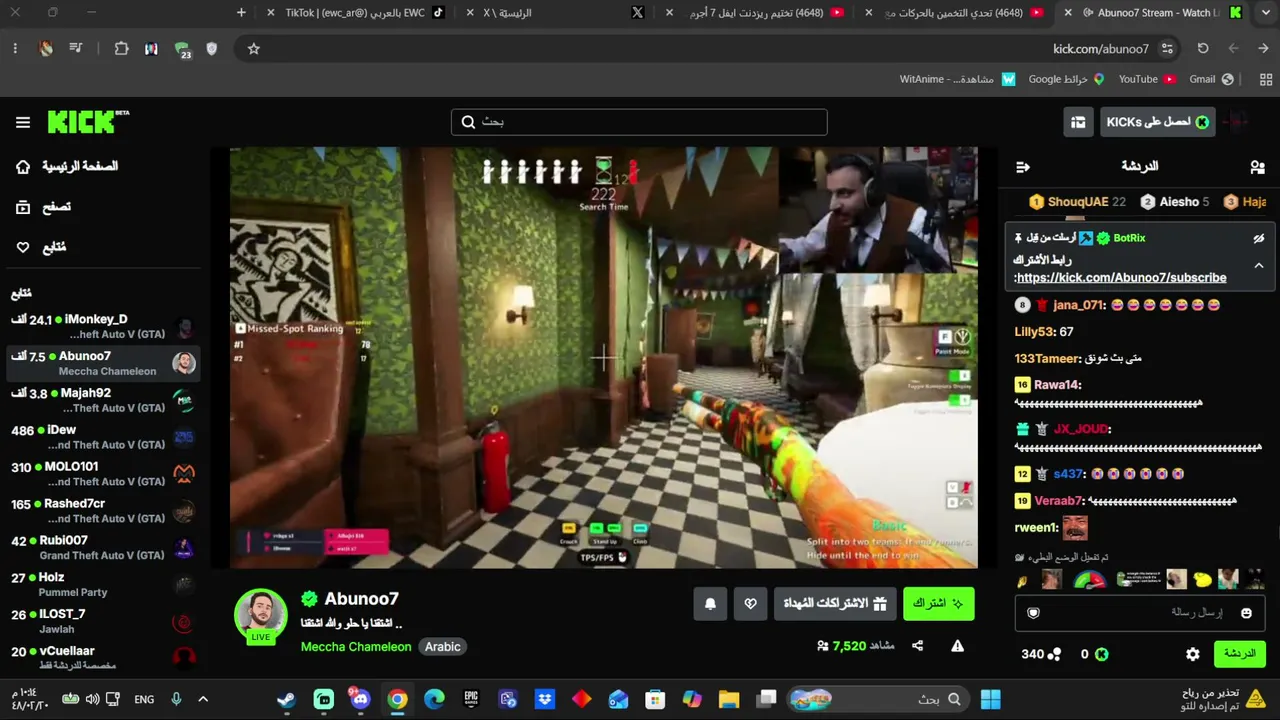The image size is (1280, 720).
Task: Open chat settings gear
Action: [1193, 654]
